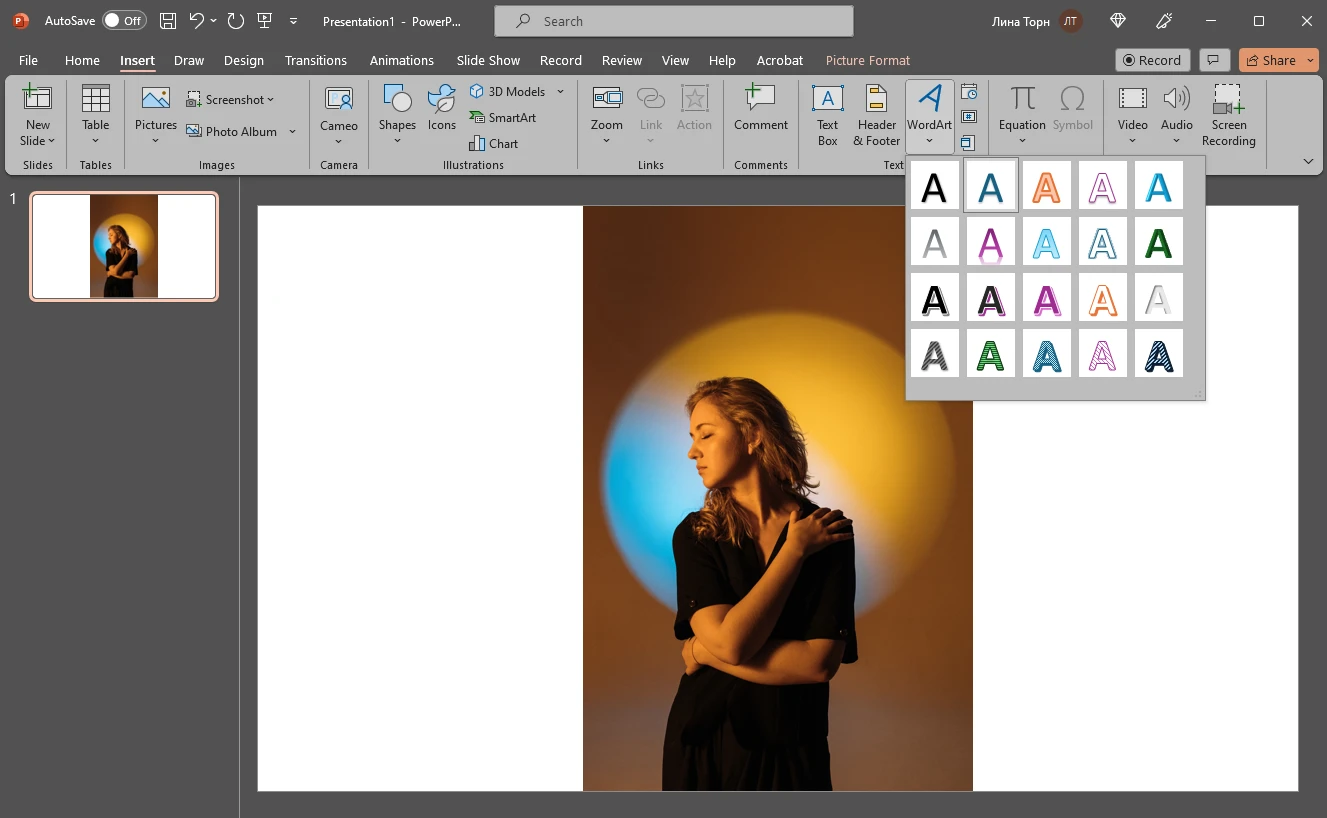This screenshot has height=818, width=1327.
Task: Pick the orange fill WordArt style
Action: [1046, 185]
